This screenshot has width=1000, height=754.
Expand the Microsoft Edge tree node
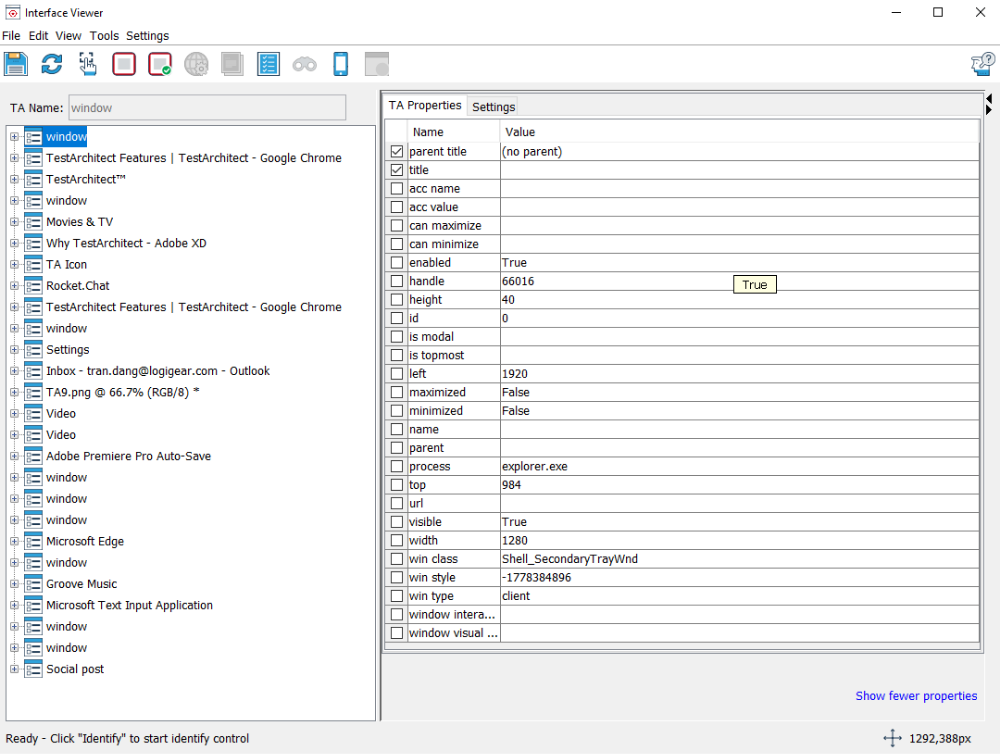point(14,542)
